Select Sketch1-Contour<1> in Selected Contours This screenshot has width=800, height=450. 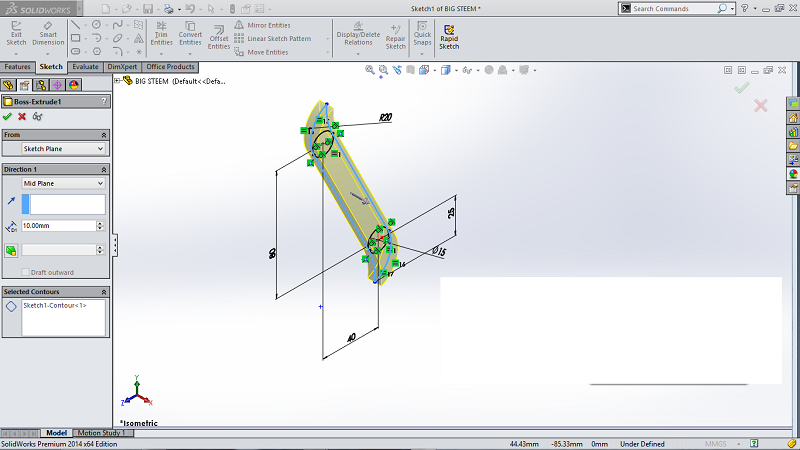click(55, 305)
